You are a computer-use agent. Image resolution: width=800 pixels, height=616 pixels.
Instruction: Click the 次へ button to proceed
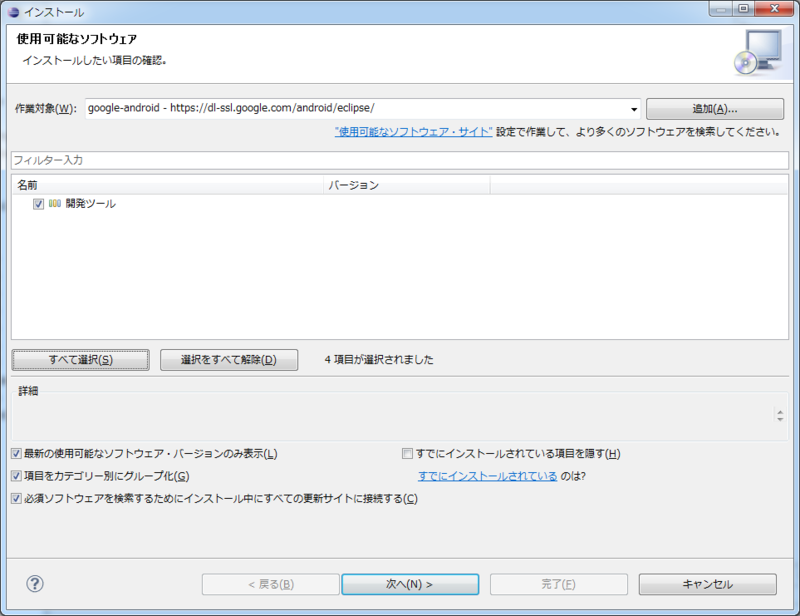(411, 584)
